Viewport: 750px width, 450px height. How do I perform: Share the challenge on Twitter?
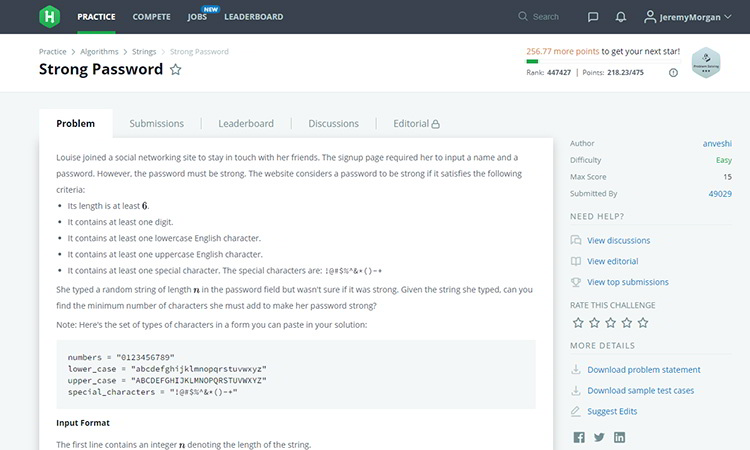599,437
